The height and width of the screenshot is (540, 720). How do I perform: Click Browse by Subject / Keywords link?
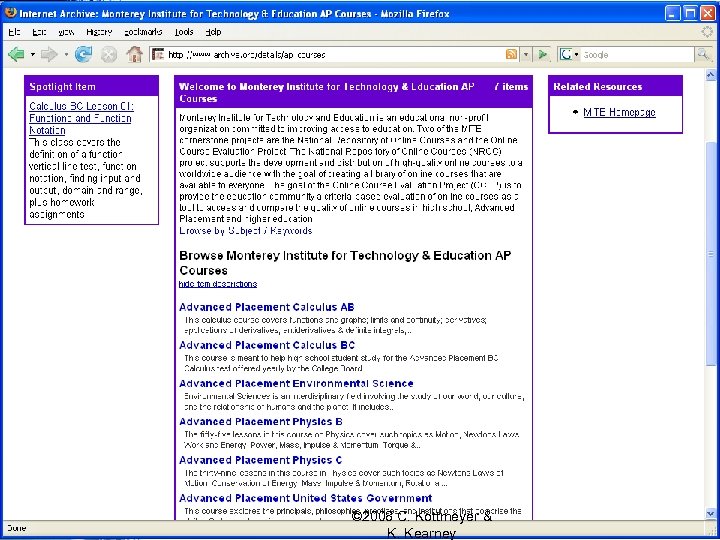(x=246, y=231)
